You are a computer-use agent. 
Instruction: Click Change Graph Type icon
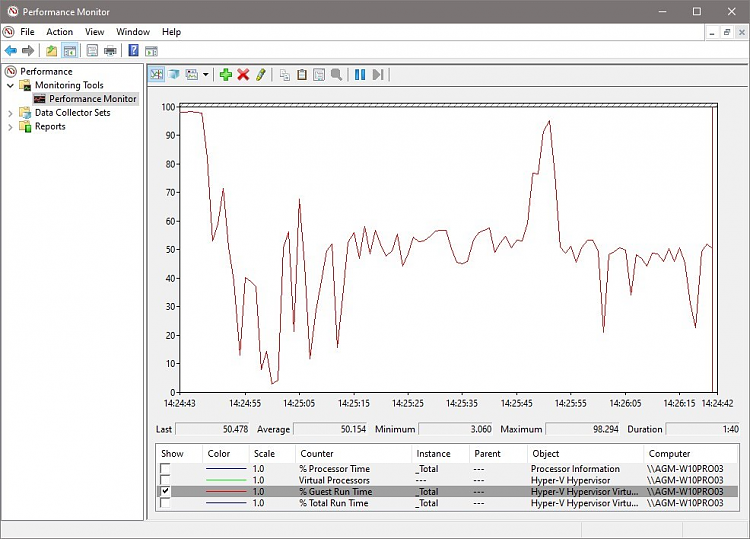(192, 75)
